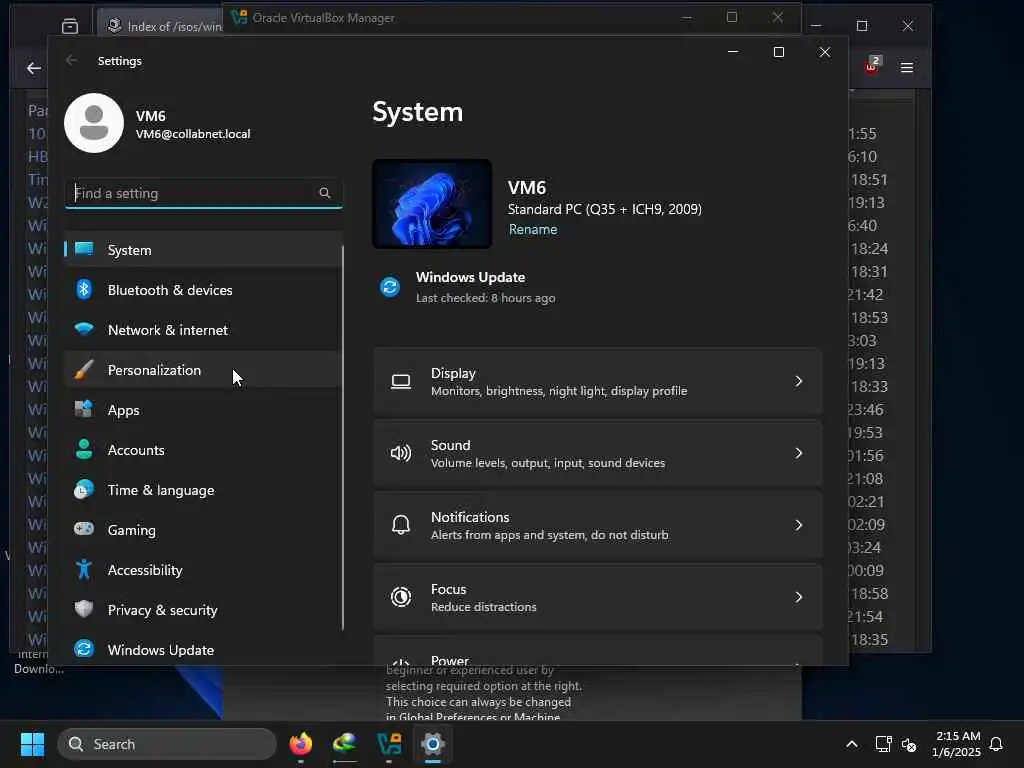Click the Settings gear in the taskbar

pyautogui.click(x=433, y=744)
